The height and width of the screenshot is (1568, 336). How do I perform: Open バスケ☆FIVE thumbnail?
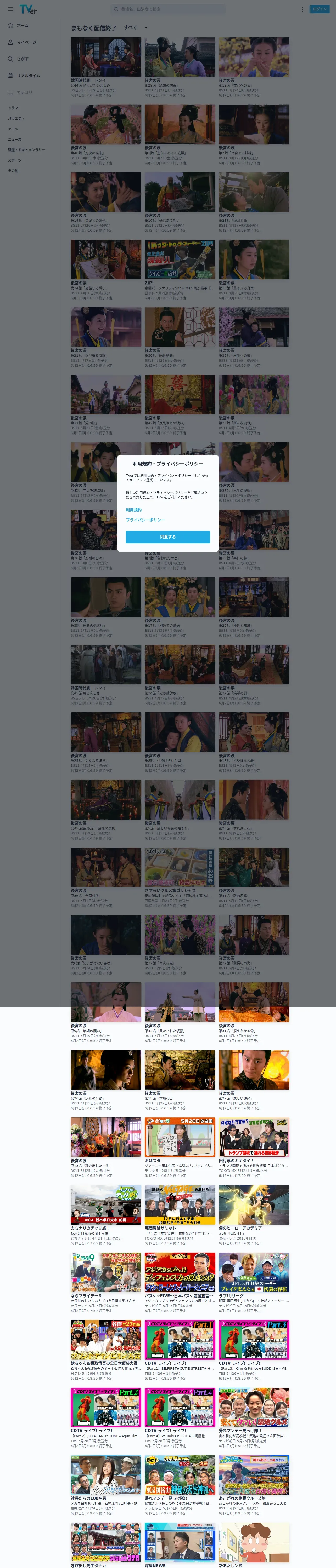point(180,1273)
